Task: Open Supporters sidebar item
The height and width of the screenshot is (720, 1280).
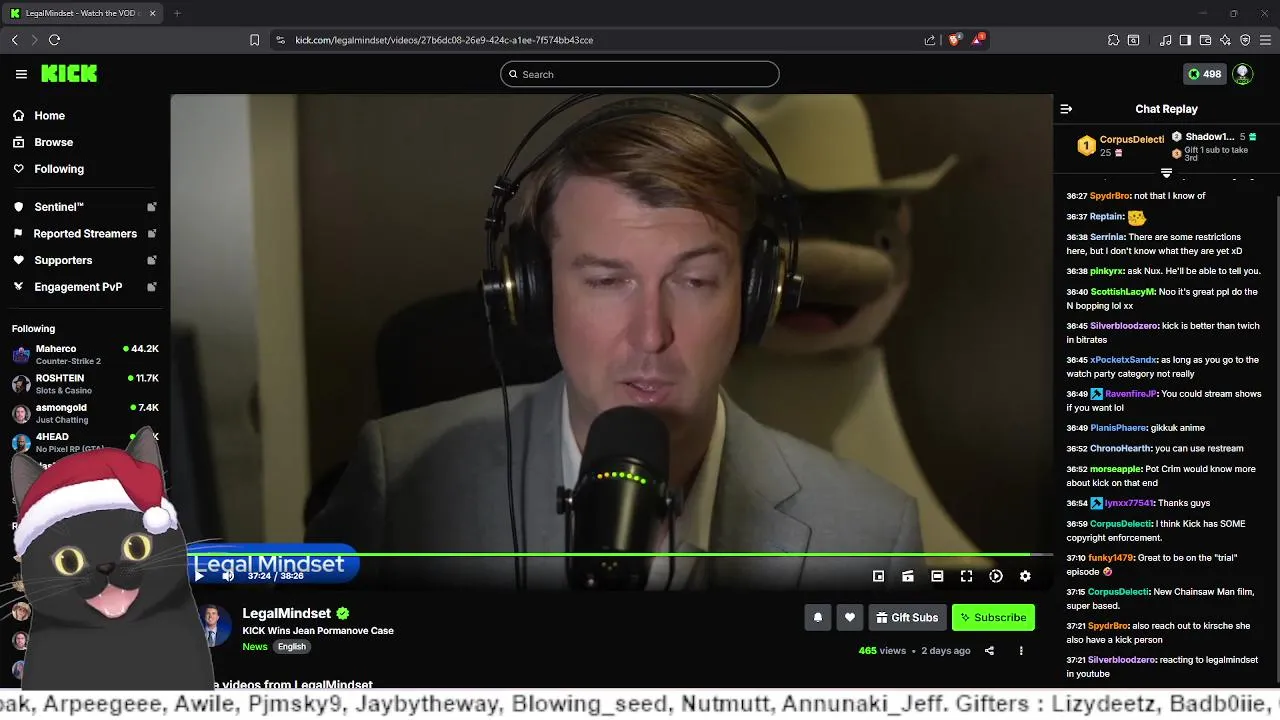Action: pos(82,260)
